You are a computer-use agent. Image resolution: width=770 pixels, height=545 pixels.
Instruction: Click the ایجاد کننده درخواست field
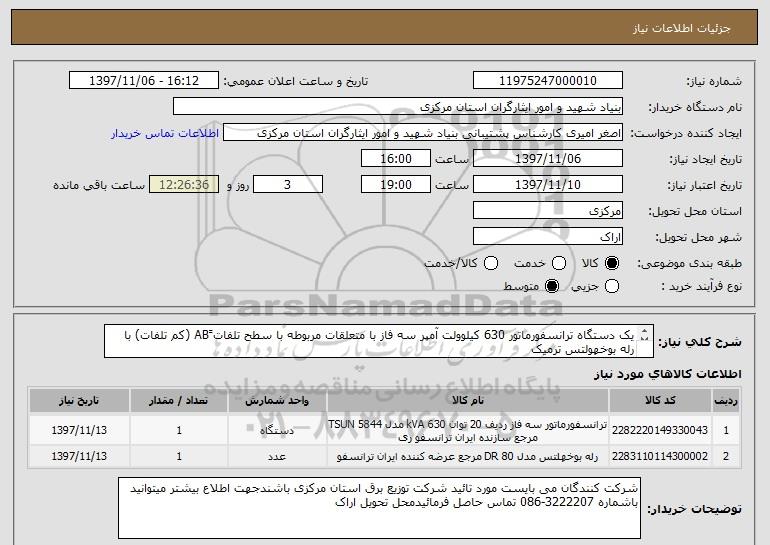[x=423, y=133]
